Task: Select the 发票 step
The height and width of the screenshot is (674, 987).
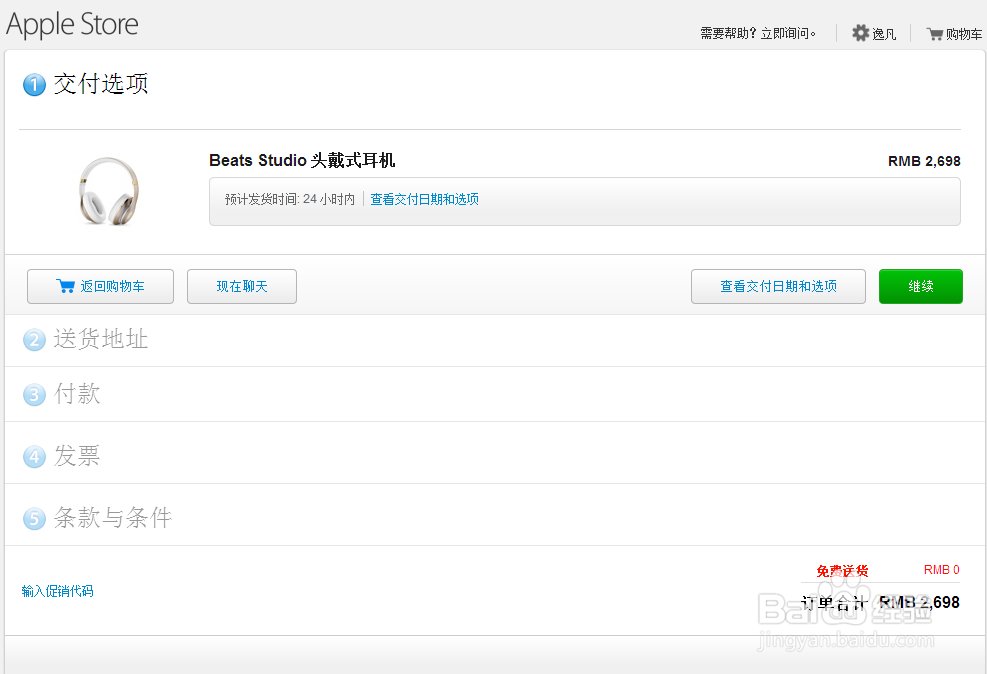Action: tap(77, 456)
